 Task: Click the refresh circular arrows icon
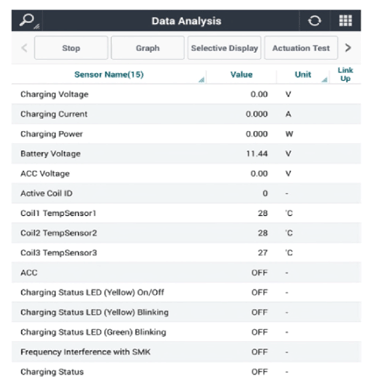(314, 21)
